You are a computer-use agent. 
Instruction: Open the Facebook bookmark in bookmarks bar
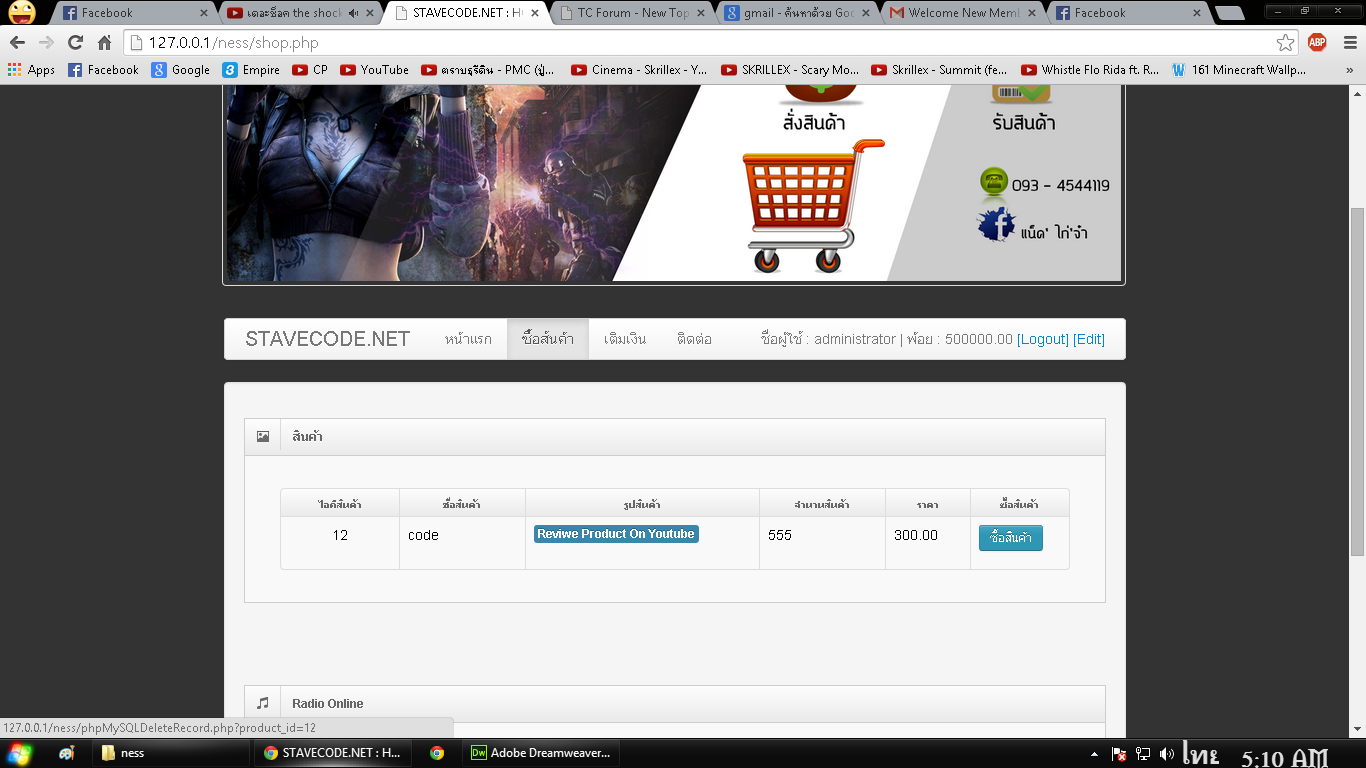(103, 70)
